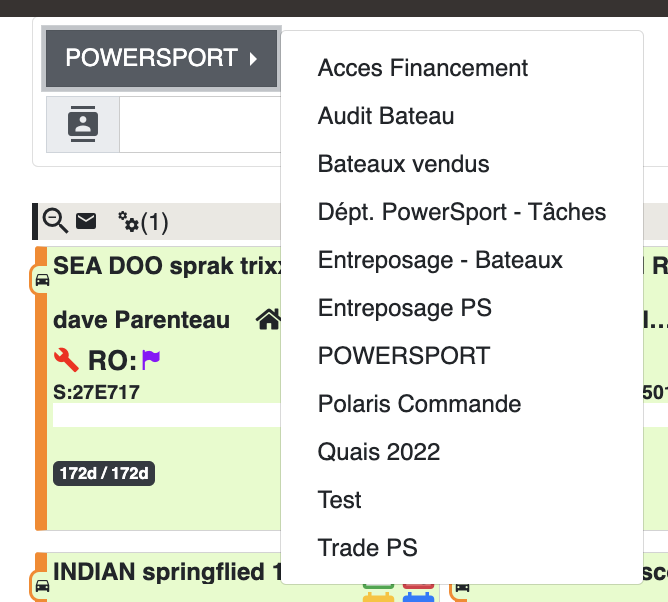Click the 172d / 172d badge
668x602 pixels.
[x=104, y=473]
